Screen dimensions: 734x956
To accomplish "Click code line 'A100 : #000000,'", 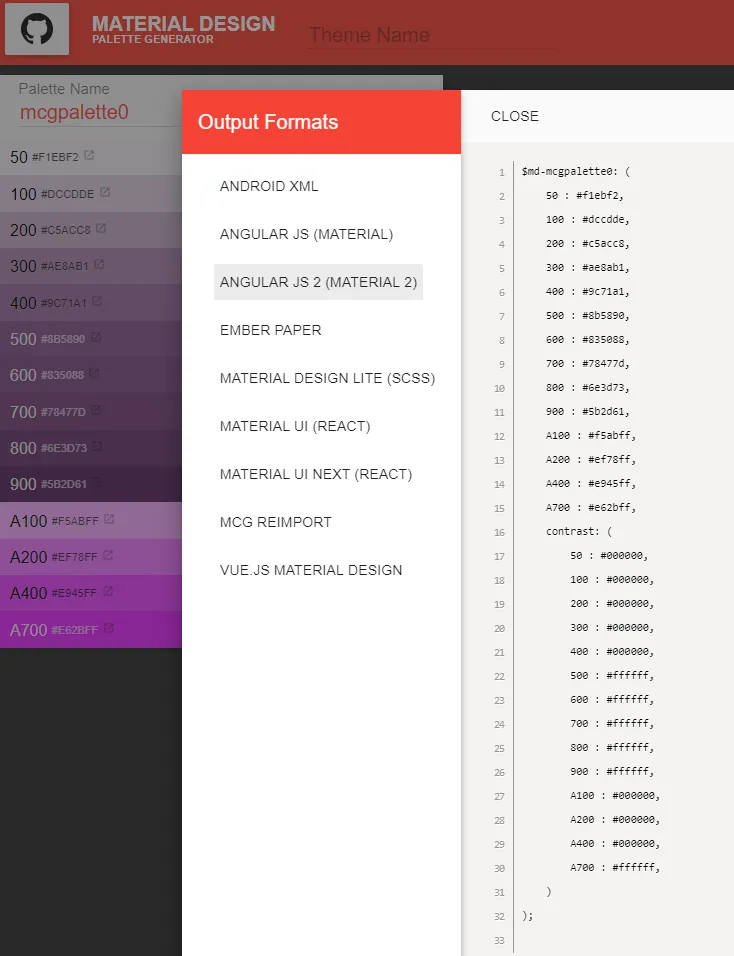I will [615, 796].
